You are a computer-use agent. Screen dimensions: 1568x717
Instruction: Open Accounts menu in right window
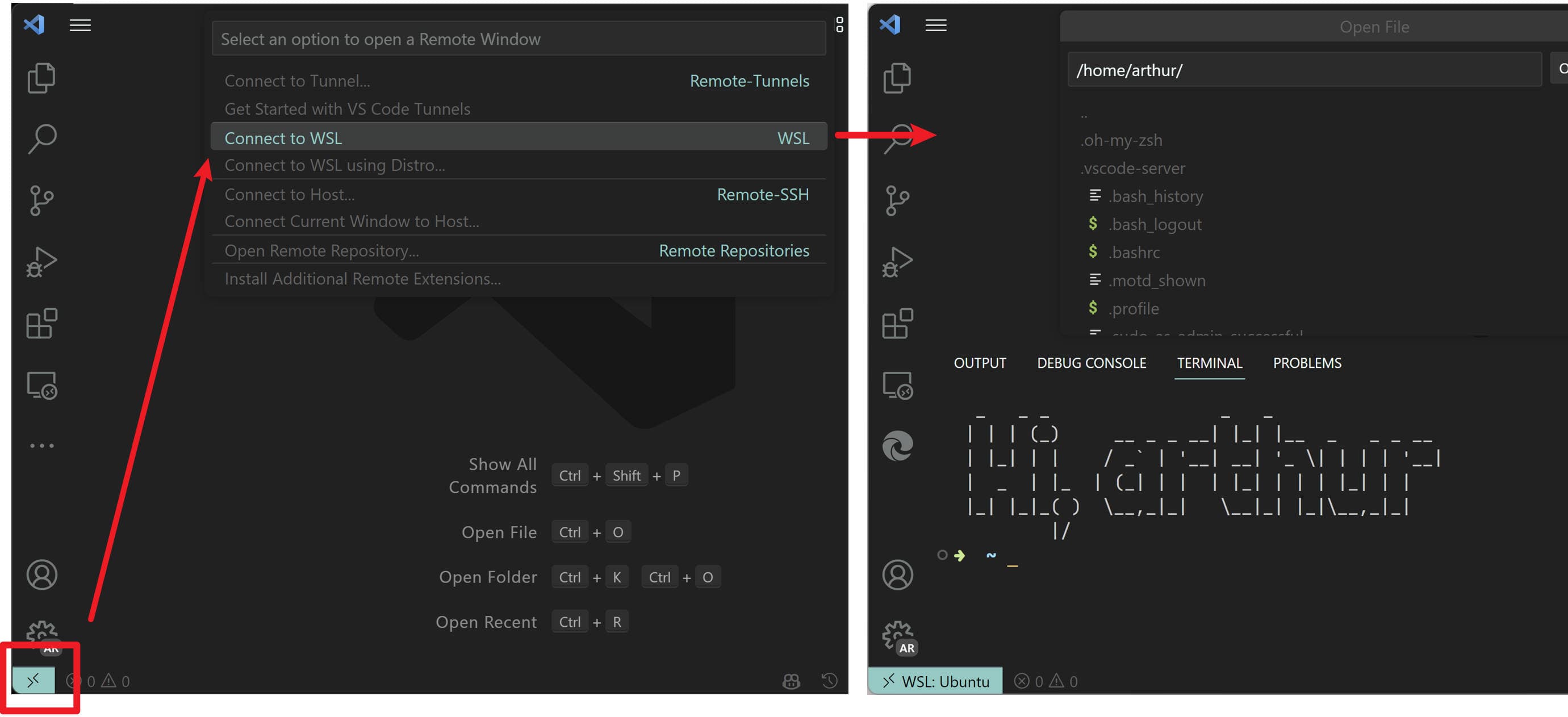point(898,575)
